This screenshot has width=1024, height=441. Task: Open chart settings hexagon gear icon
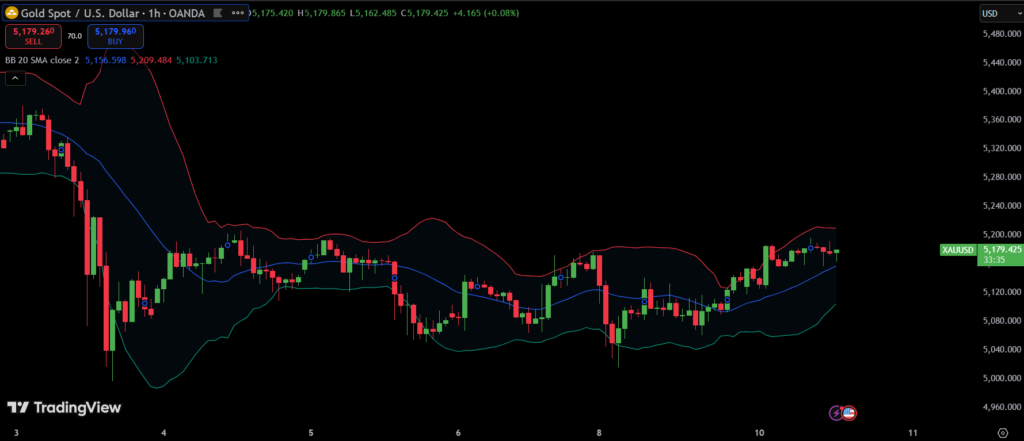click(1002, 432)
